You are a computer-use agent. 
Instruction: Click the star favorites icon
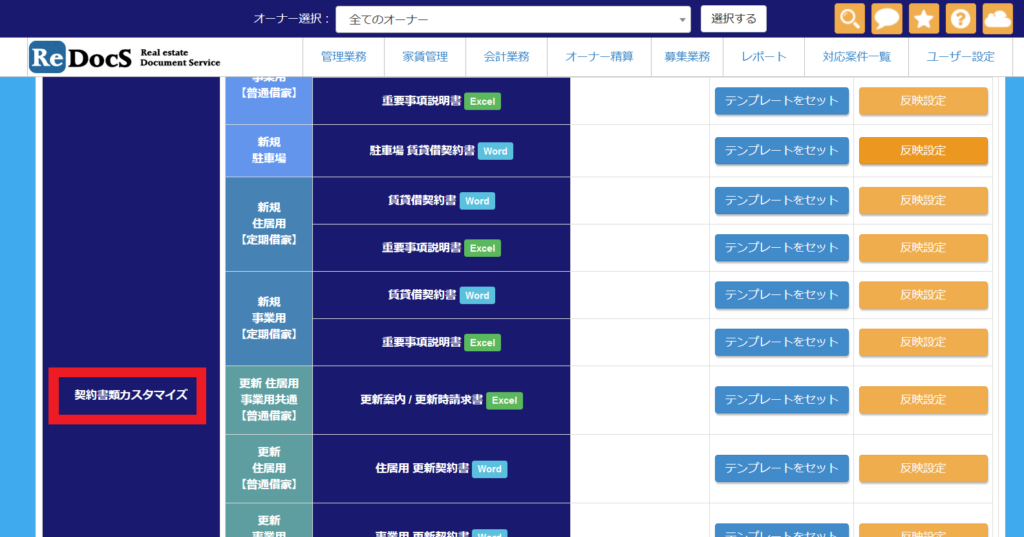[923, 18]
